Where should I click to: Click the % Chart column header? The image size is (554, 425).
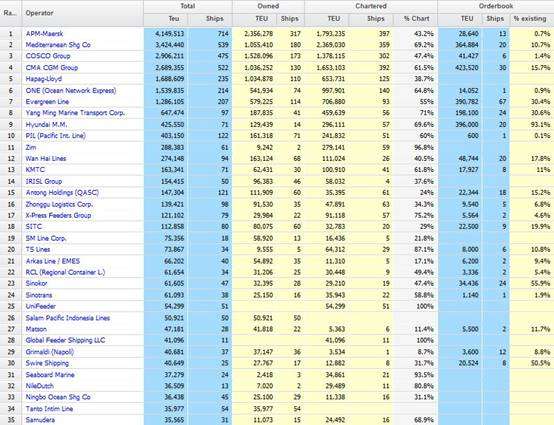[416, 19]
